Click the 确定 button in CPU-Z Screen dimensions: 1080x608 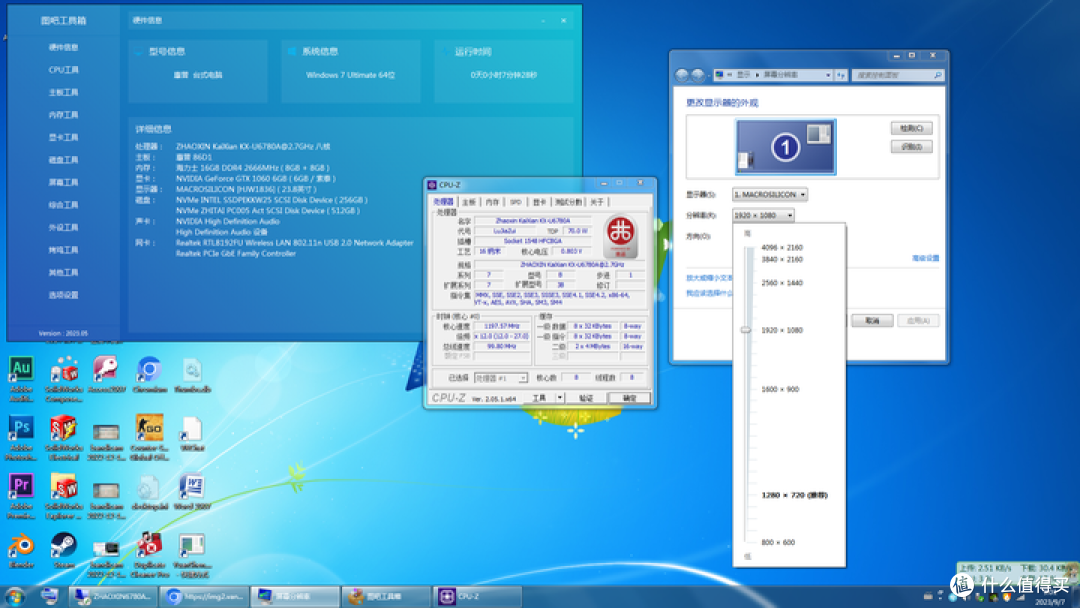coord(630,398)
